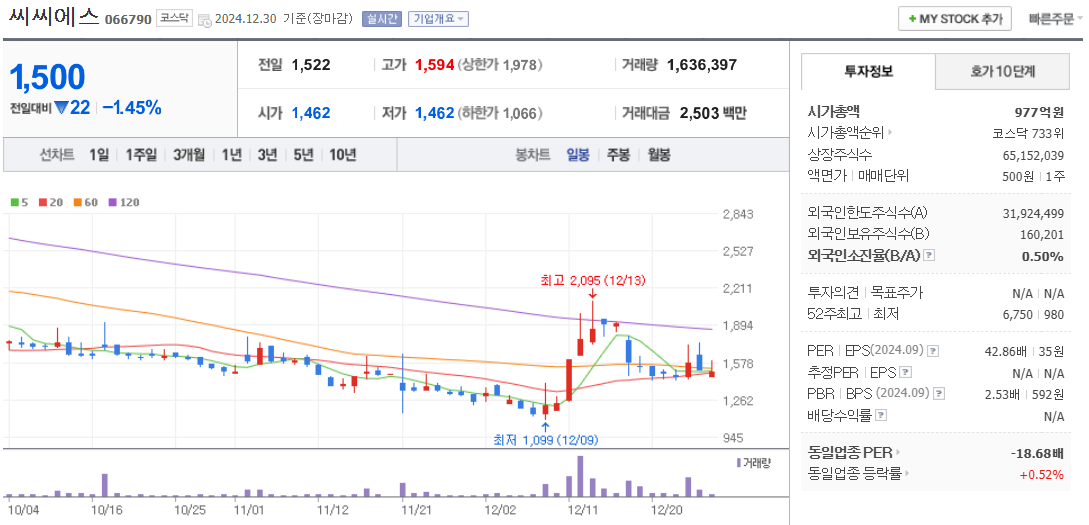Select the 1일 line chart period
1089x525 pixels.
[99, 155]
